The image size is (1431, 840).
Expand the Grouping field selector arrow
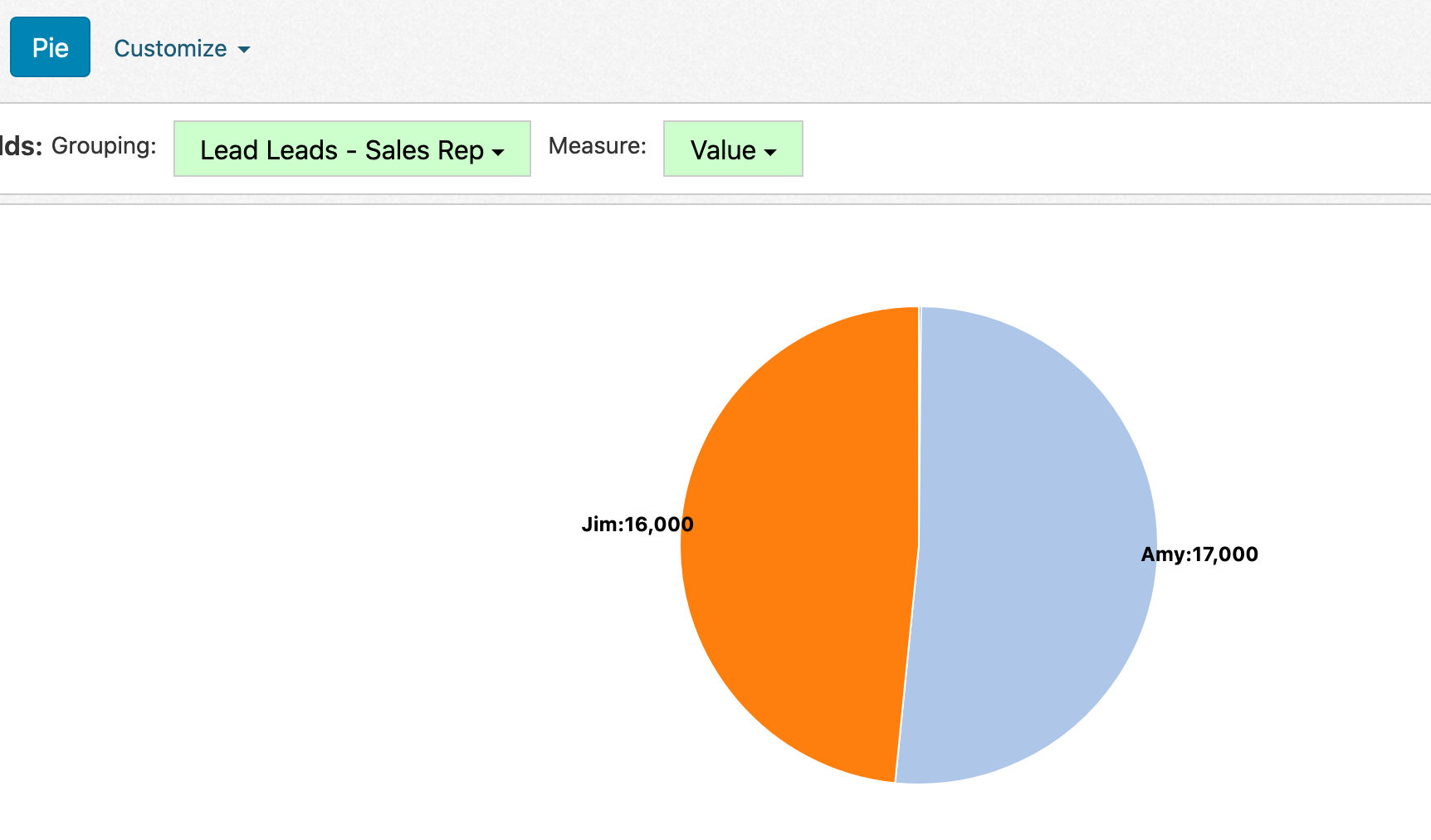[497, 152]
